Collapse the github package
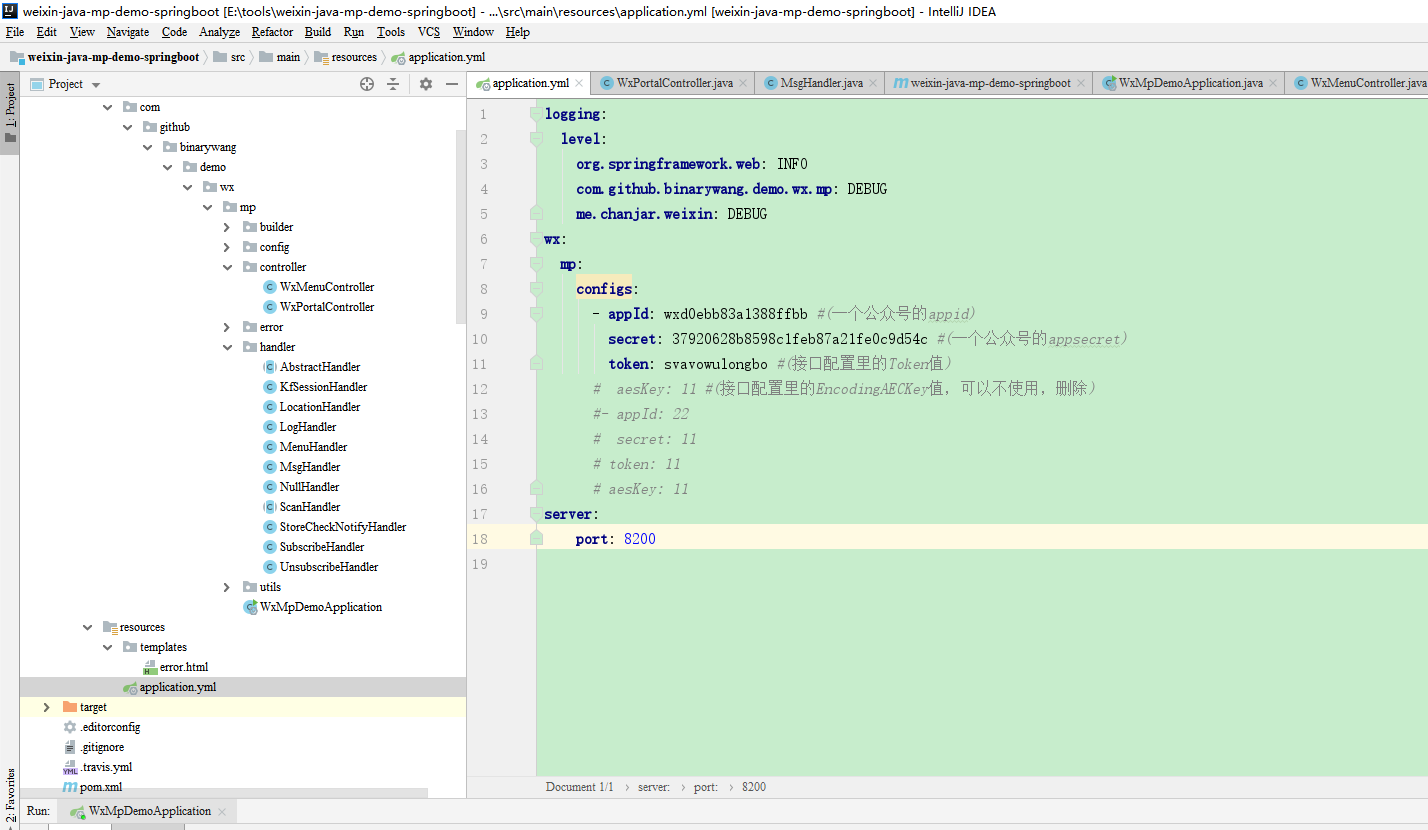 (127, 127)
